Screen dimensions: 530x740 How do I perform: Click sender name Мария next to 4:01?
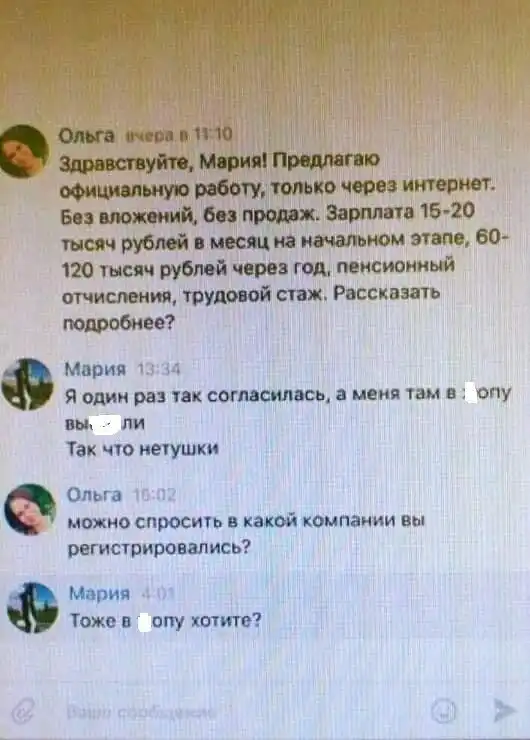pyautogui.click(x=100, y=593)
